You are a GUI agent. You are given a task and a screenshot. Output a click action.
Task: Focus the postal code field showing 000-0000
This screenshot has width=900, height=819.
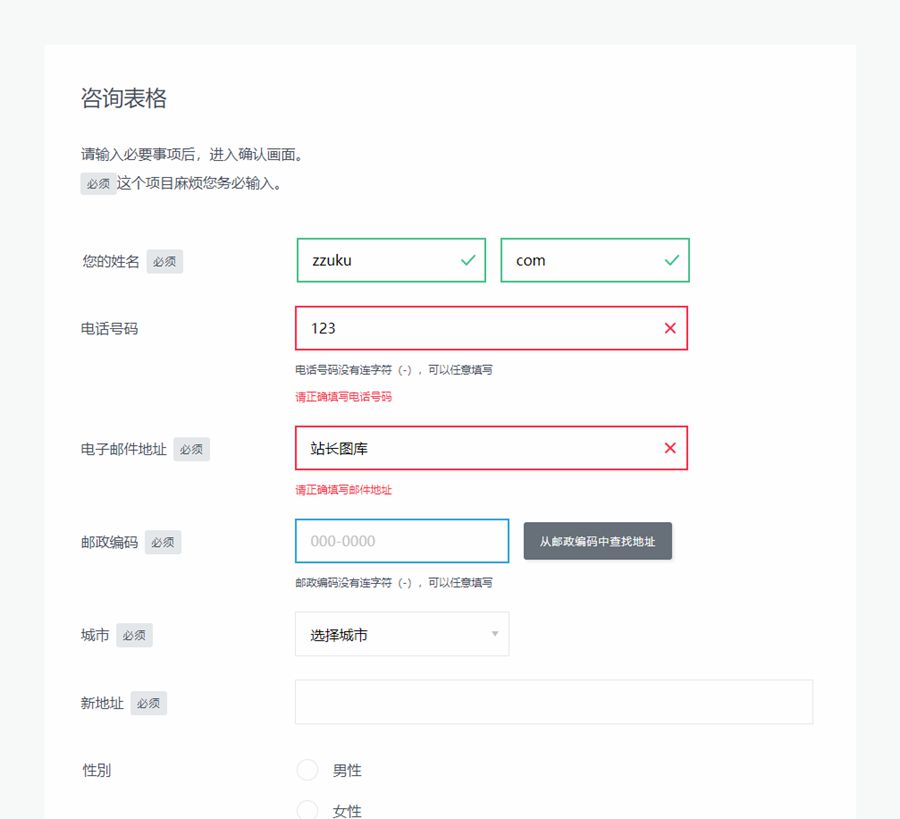click(401, 541)
